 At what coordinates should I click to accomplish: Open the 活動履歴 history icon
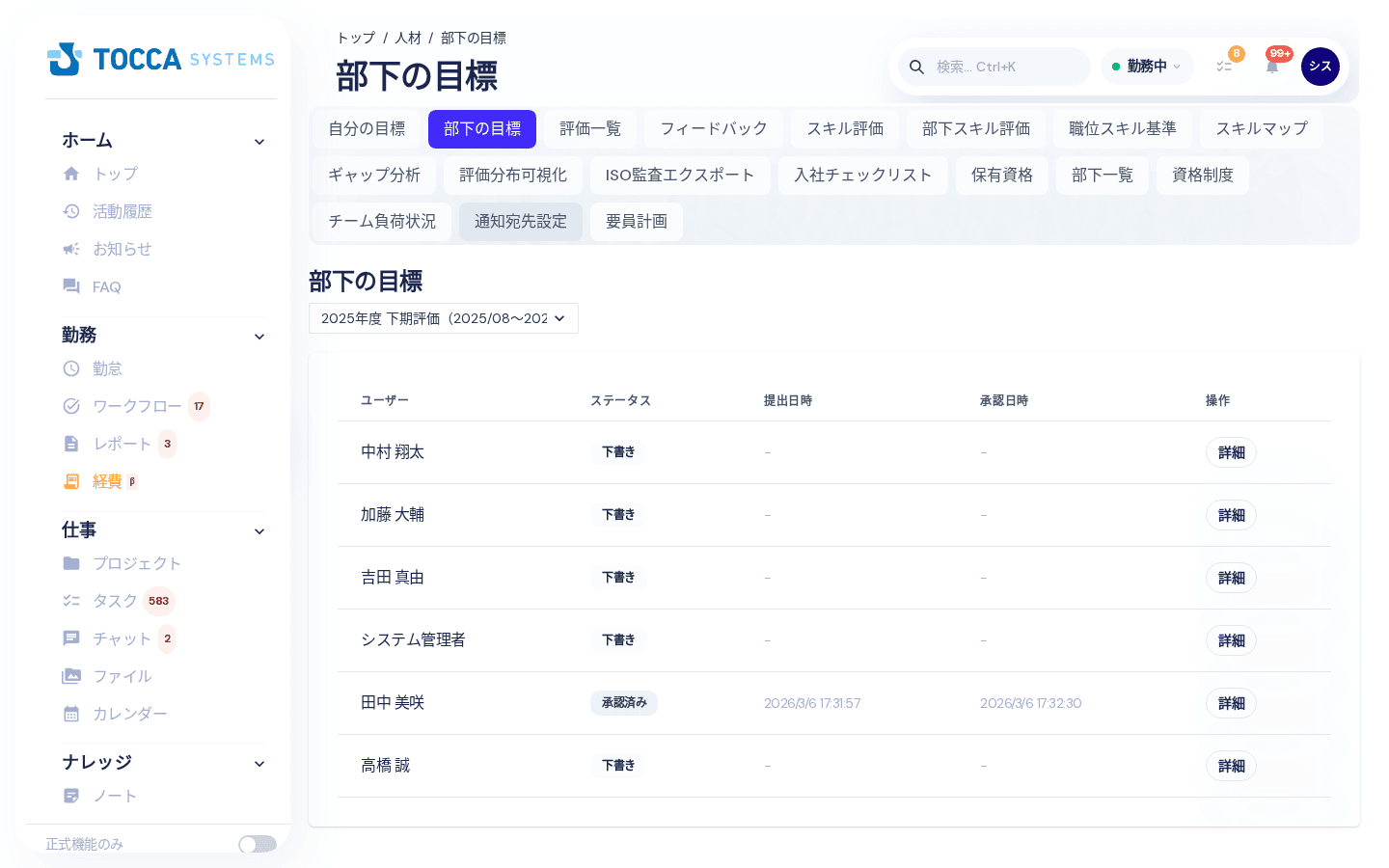point(71,211)
